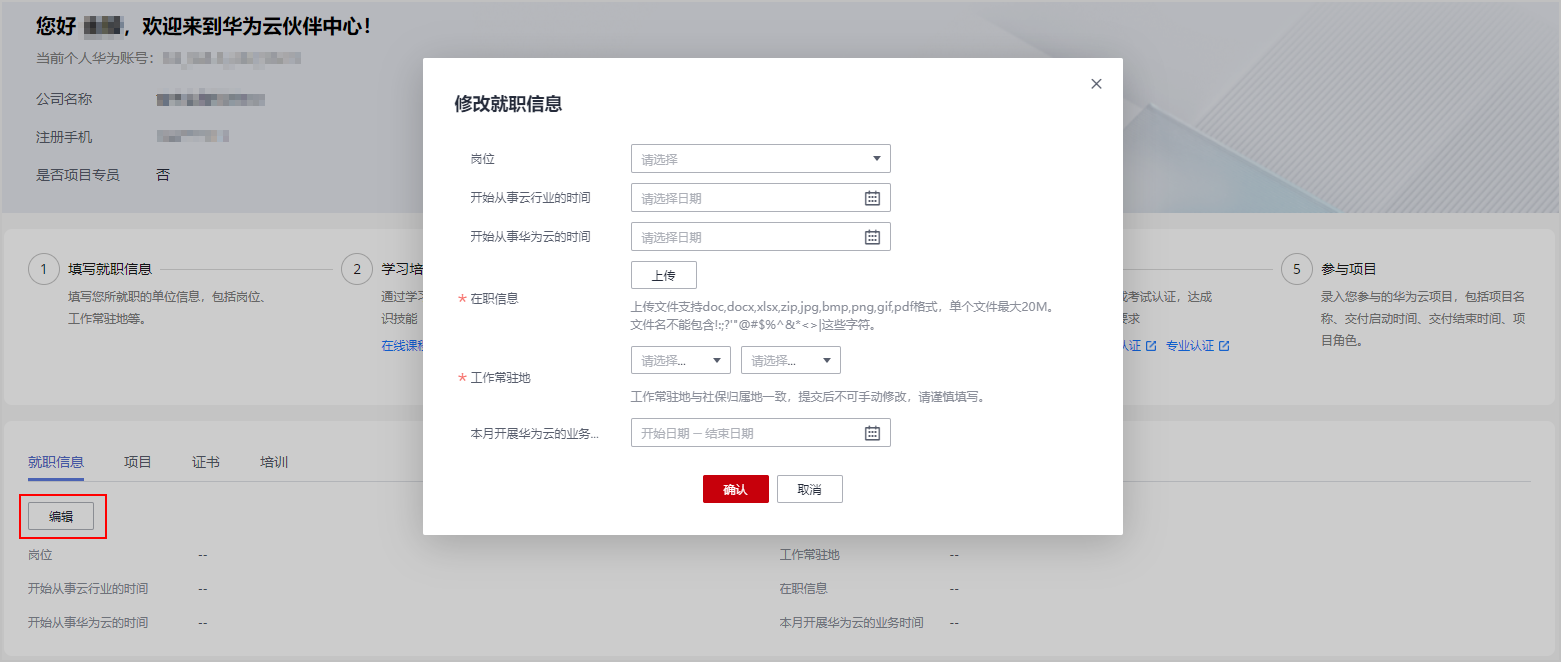The height and width of the screenshot is (662, 1561).
Task: Click the 取消 button
Action: [810, 489]
